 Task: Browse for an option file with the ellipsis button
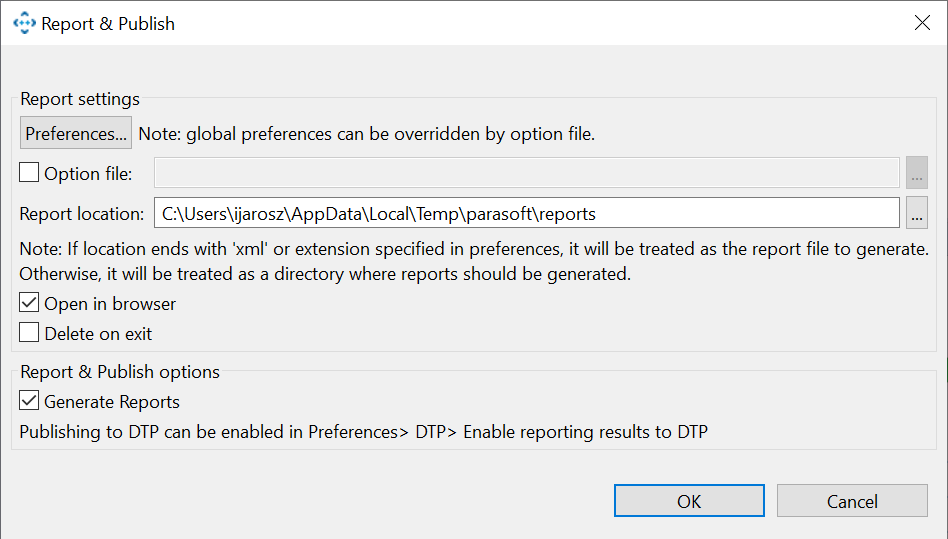click(x=917, y=173)
